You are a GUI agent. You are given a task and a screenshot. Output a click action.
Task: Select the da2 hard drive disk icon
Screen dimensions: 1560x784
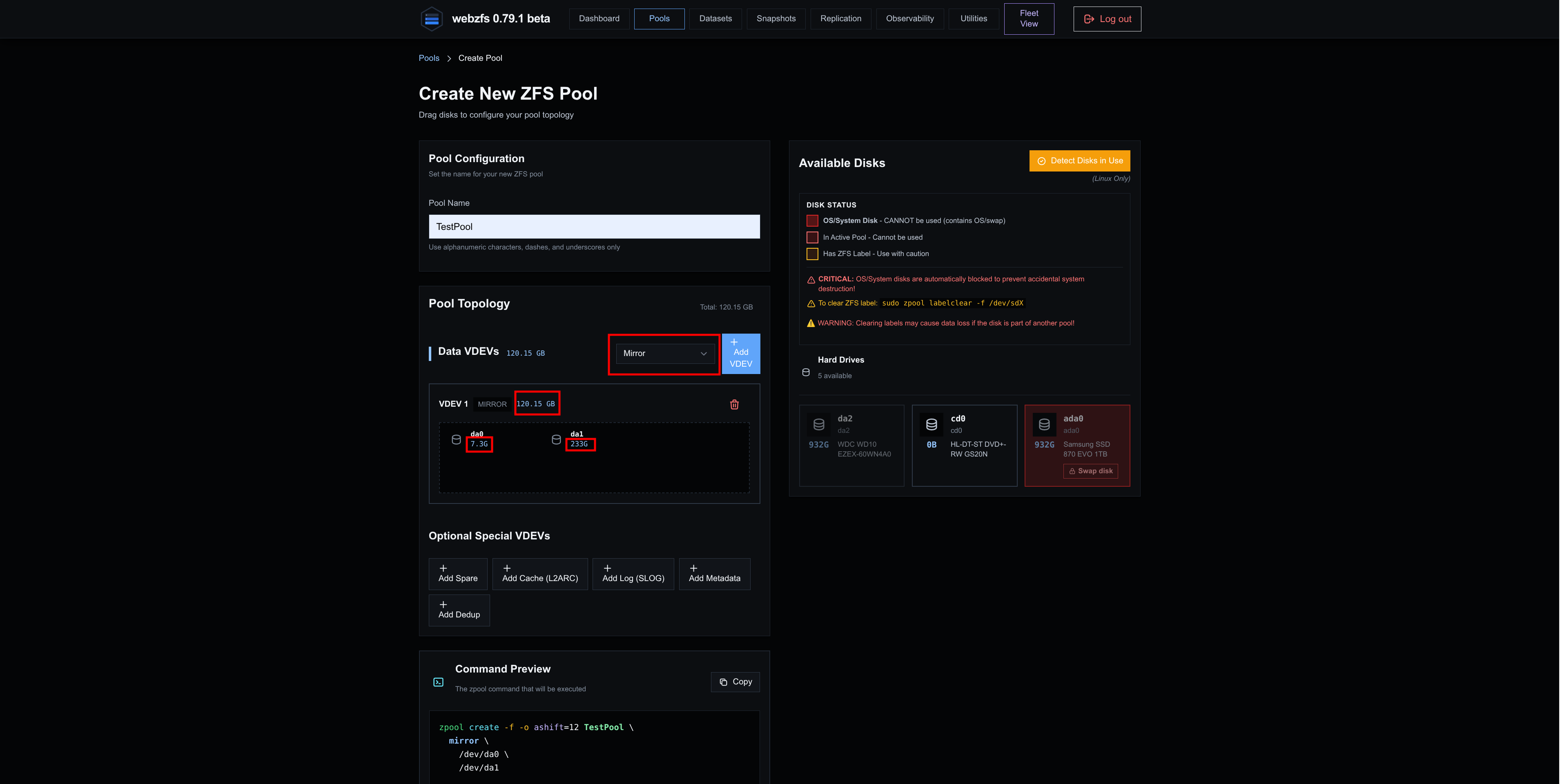click(819, 424)
